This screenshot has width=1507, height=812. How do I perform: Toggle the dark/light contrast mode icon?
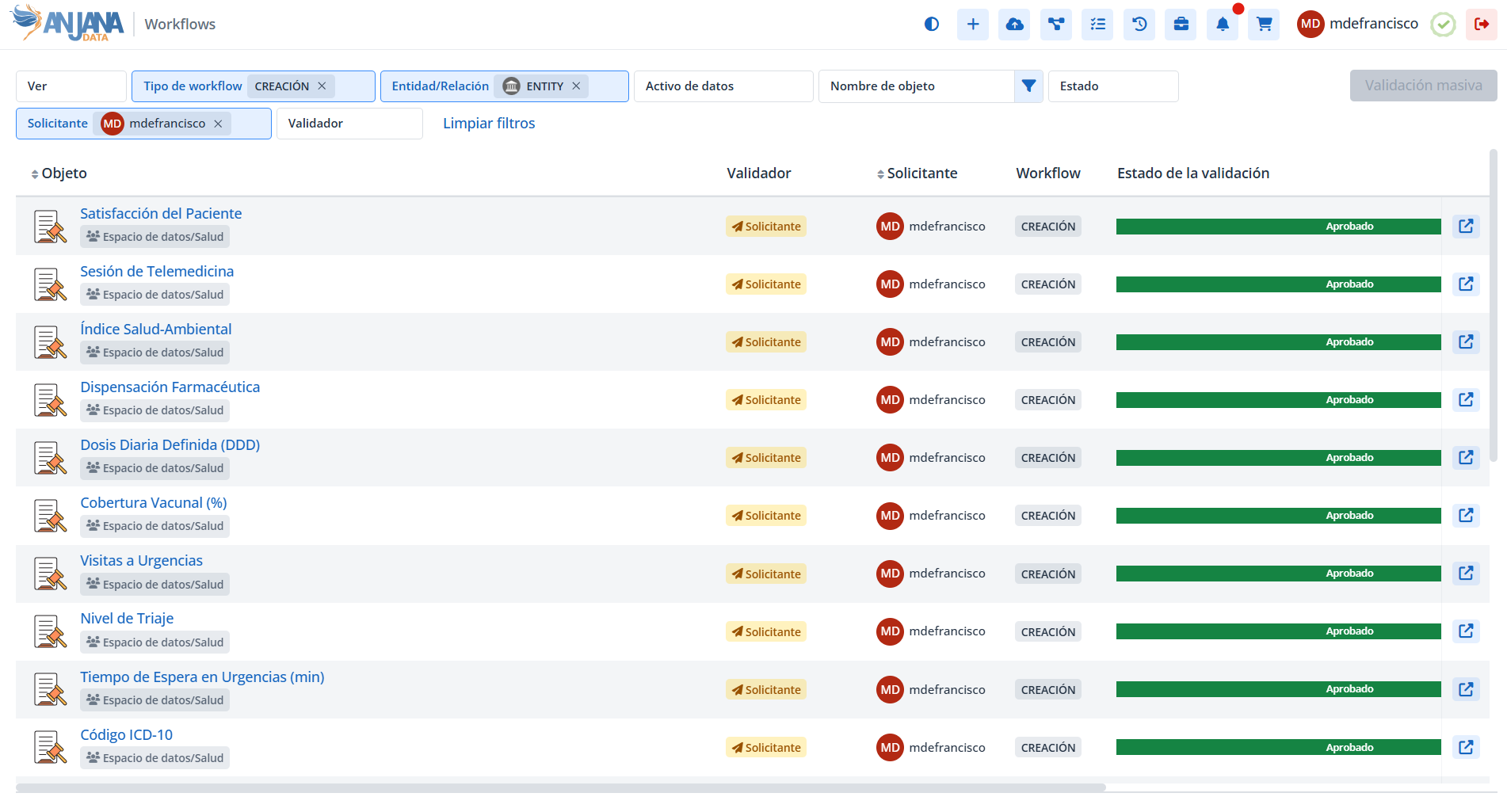(x=932, y=25)
